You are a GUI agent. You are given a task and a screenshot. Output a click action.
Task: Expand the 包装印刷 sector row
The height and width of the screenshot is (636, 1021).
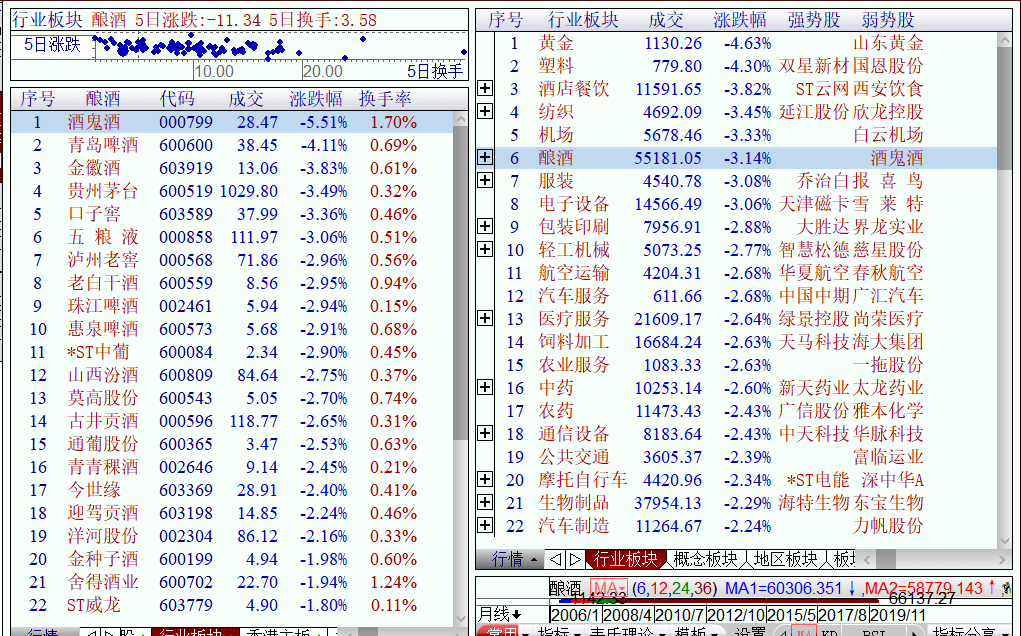pyautogui.click(x=485, y=227)
